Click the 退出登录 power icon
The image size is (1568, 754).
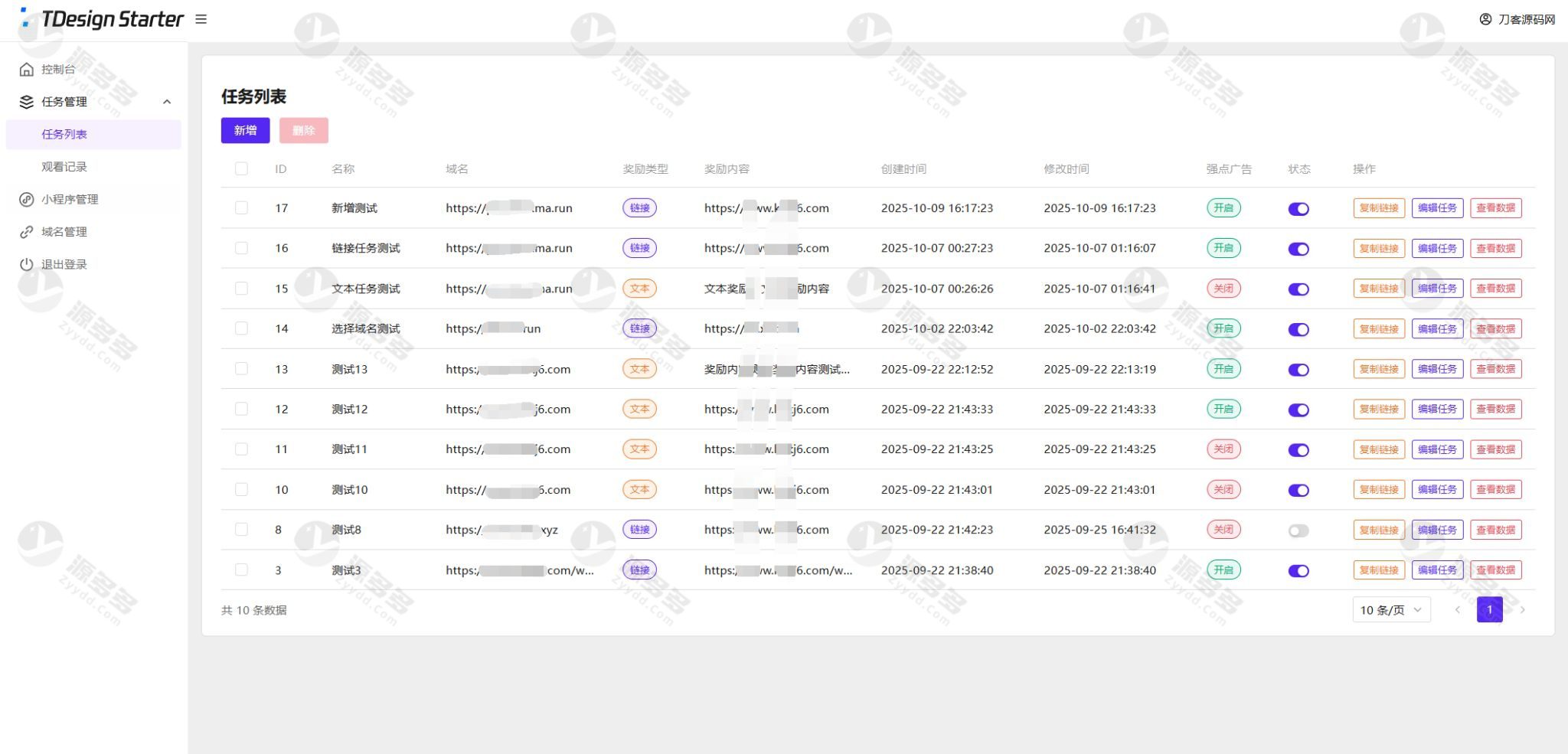pyautogui.click(x=27, y=265)
